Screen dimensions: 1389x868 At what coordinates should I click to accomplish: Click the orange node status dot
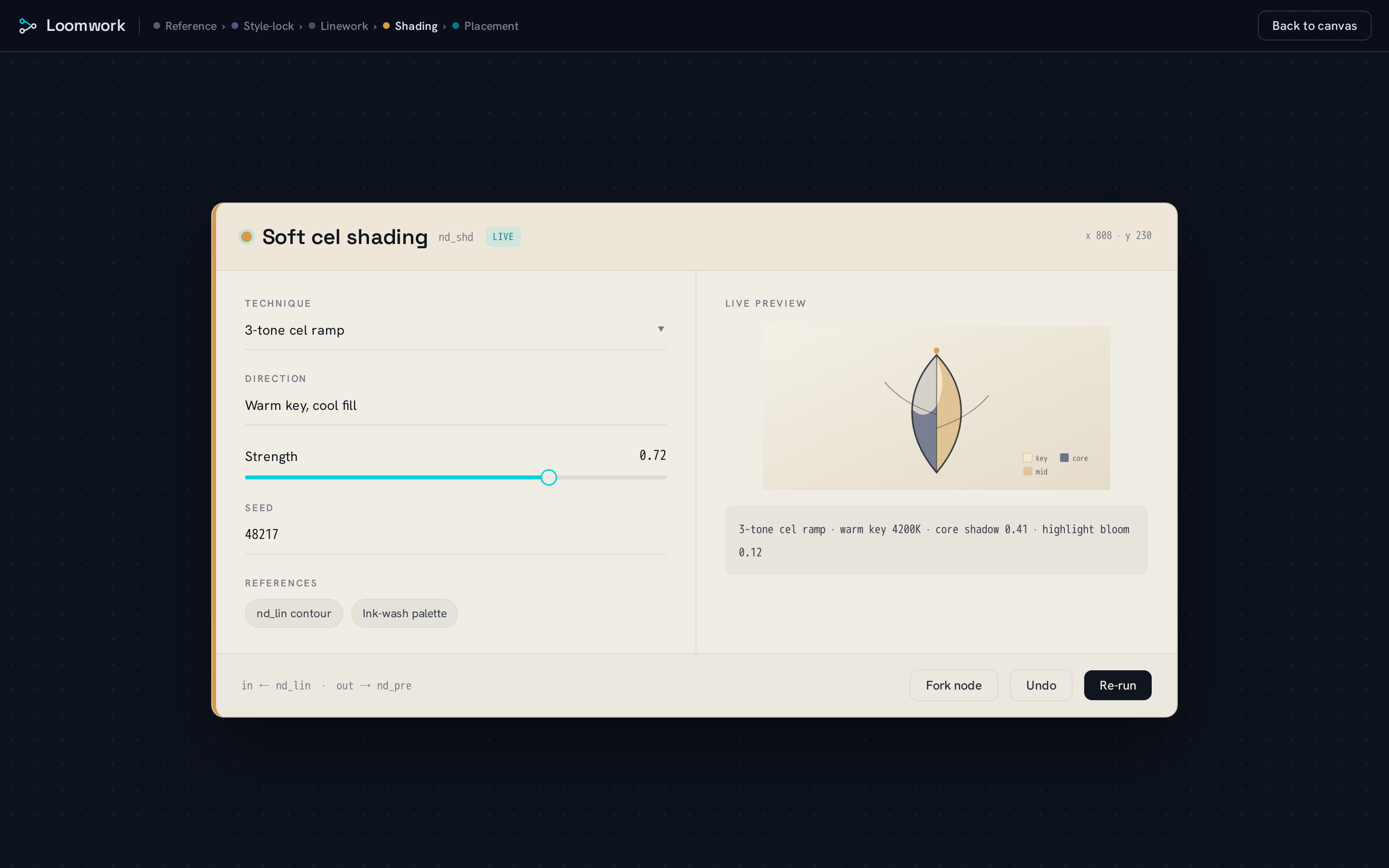246,236
